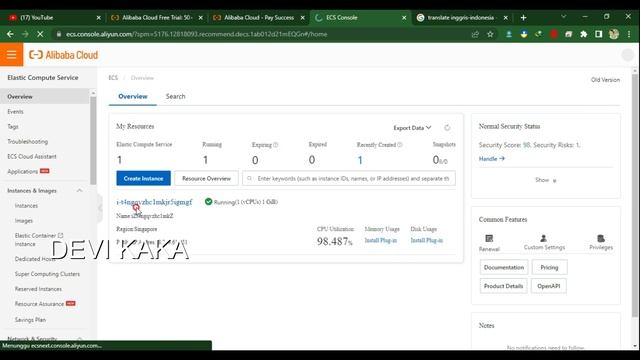The width and height of the screenshot is (640, 360).
Task: Click the Resource Overview button
Action: pyautogui.click(x=206, y=178)
